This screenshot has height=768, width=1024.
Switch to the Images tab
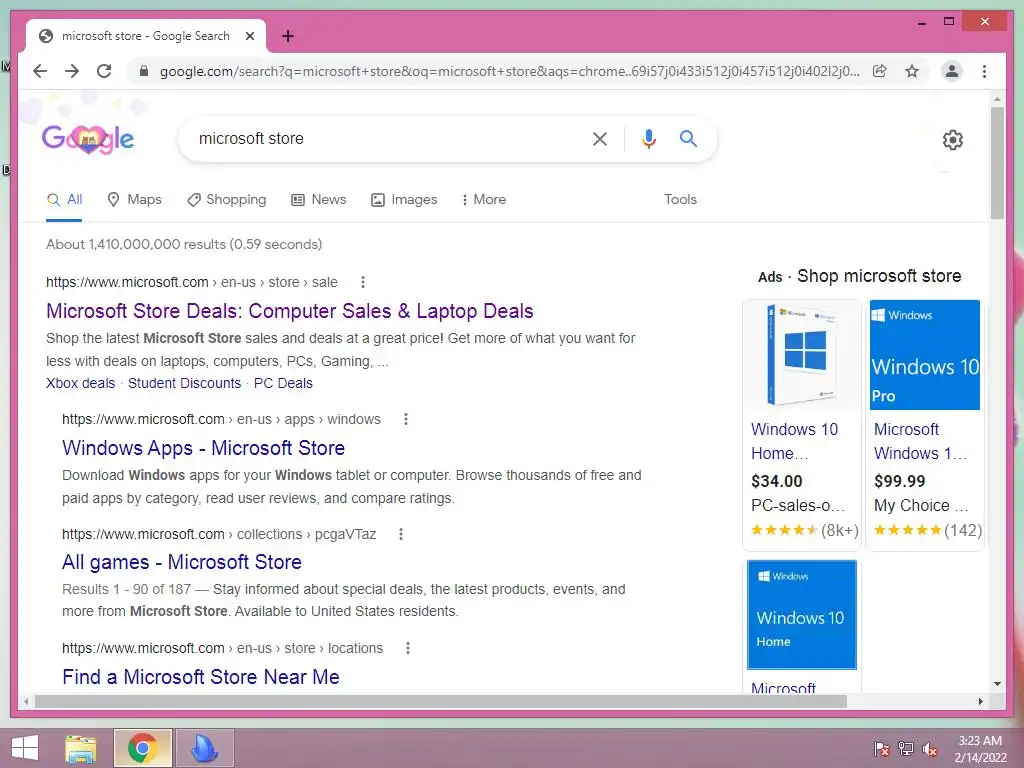click(x=404, y=200)
